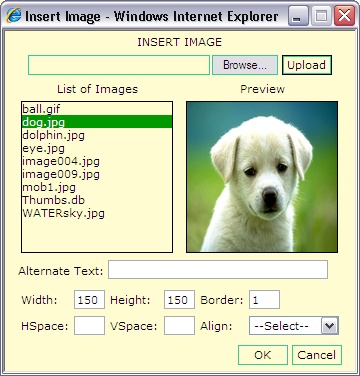Choose Thumbs.db from the list
Screen dimensions: 360x376
(x=97, y=200)
